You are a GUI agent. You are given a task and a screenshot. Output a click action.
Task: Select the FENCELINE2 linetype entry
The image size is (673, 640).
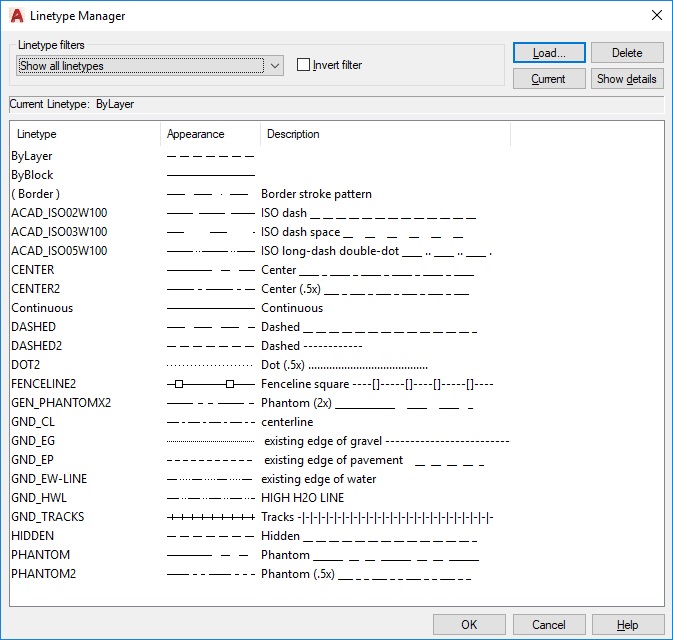tap(44, 384)
